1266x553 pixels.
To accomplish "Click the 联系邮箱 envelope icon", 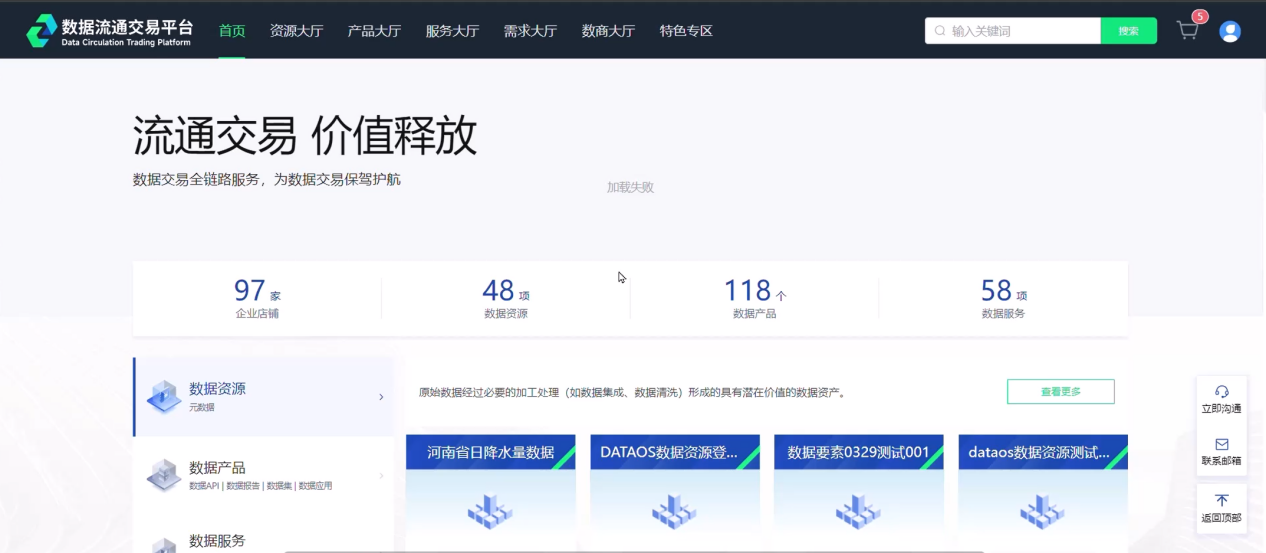I will click(1221, 444).
